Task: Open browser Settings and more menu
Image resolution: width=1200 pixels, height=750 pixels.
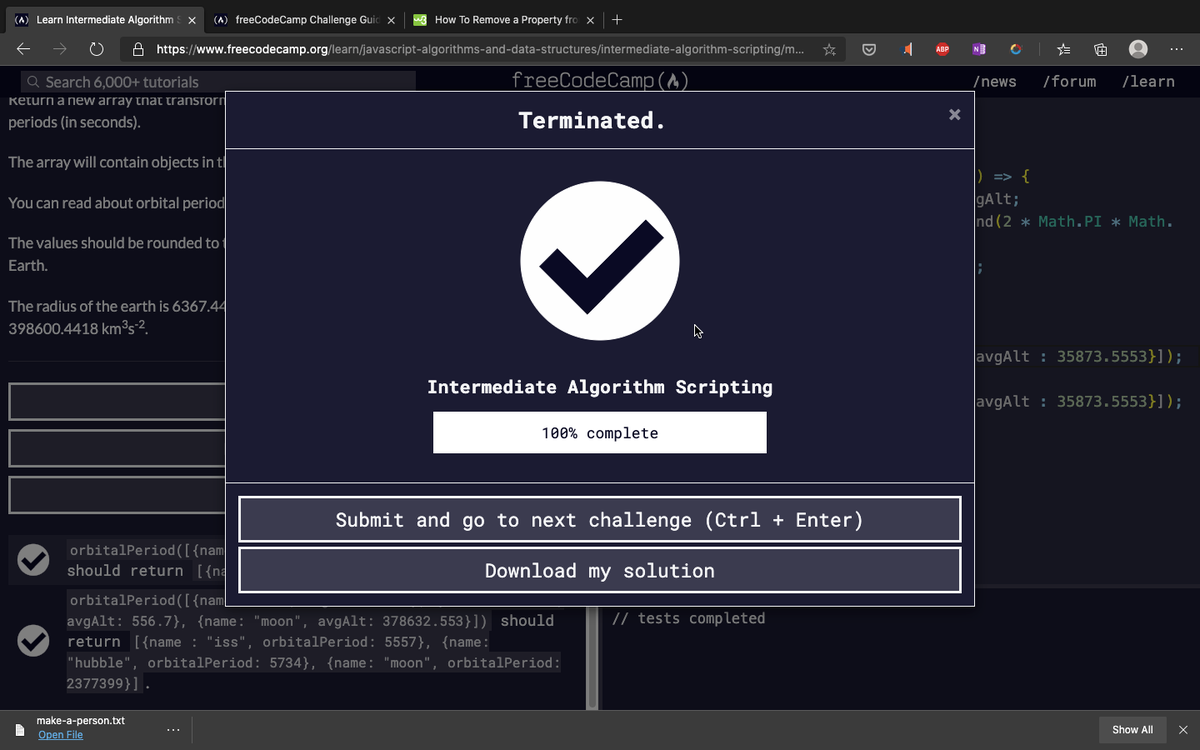Action: click(1176, 49)
